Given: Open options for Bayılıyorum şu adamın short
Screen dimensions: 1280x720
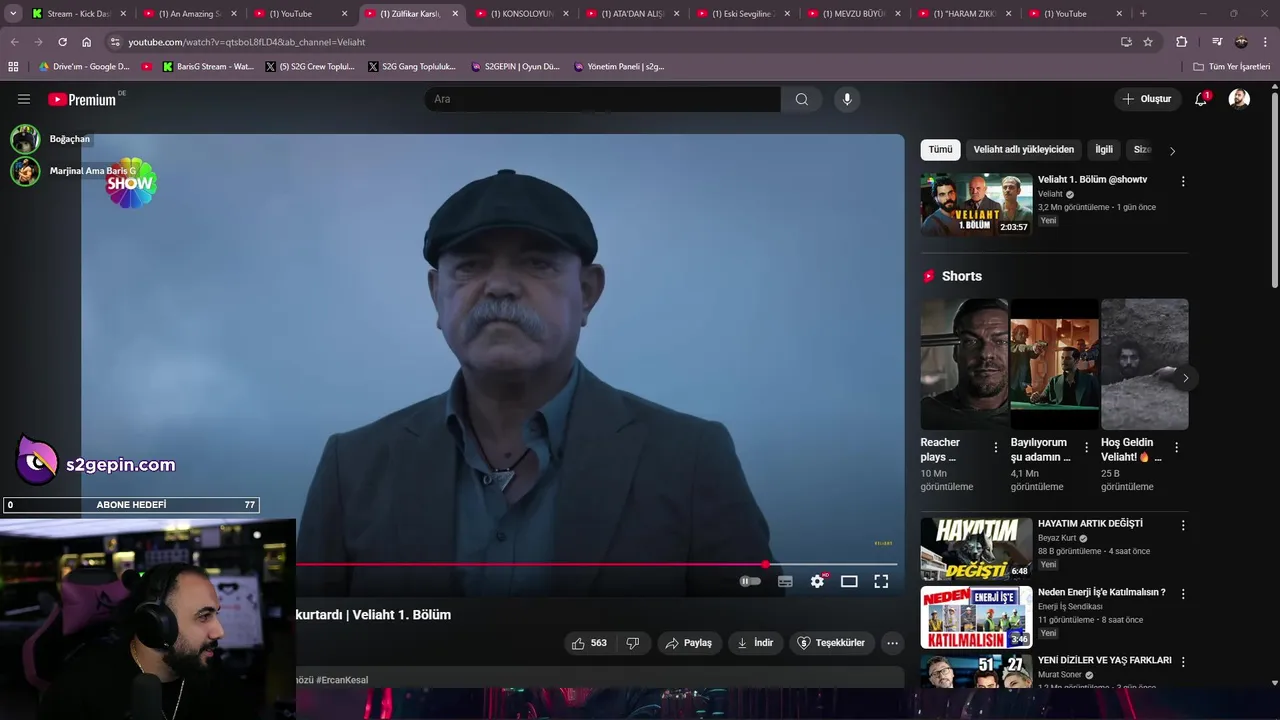Looking at the screenshot, I should [1086, 448].
